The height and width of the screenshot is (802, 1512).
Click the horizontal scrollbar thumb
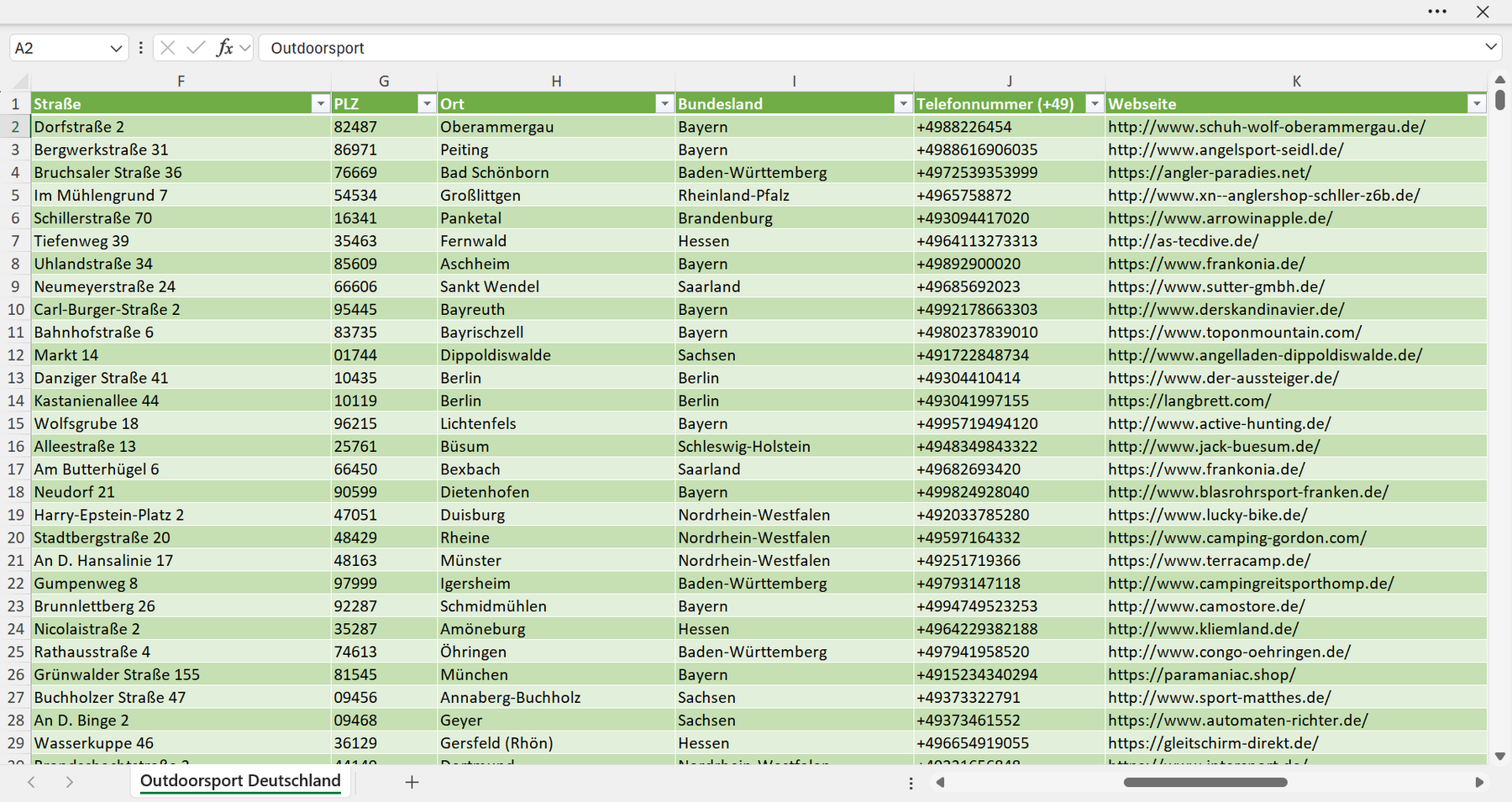click(x=1205, y=782)
